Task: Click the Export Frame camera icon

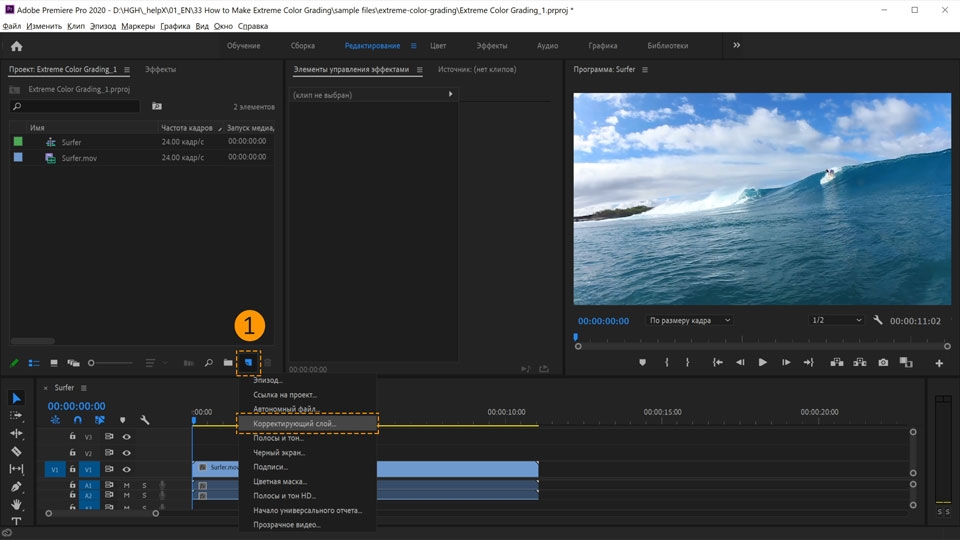Action: pos(882,363)
